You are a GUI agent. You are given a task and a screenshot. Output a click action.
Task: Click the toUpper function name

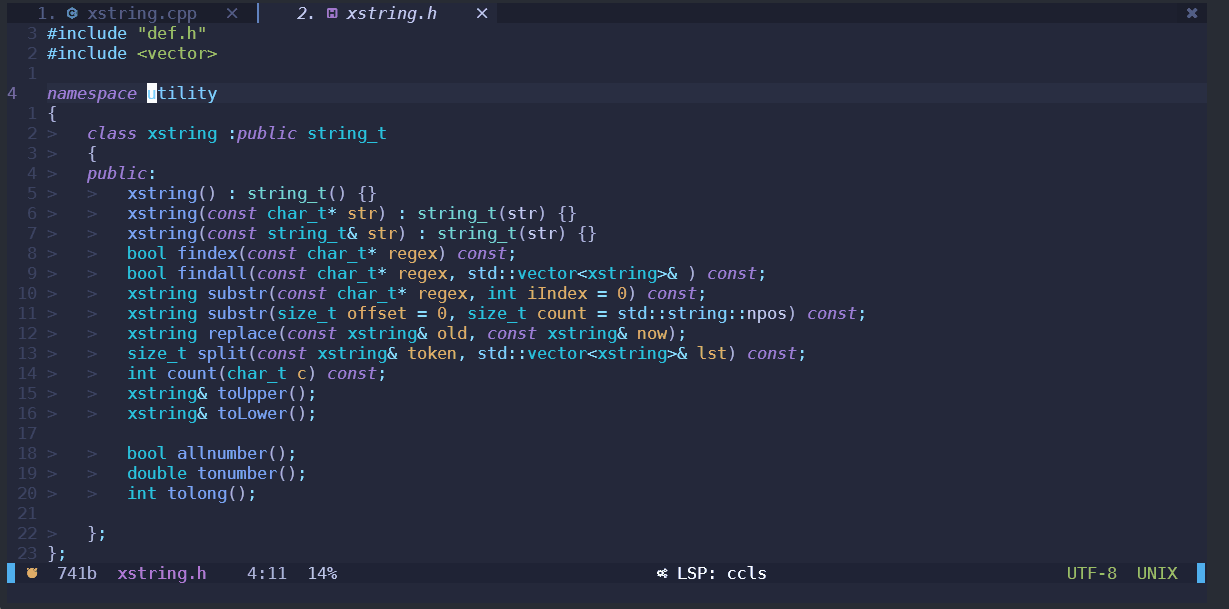tap(252, 393)
